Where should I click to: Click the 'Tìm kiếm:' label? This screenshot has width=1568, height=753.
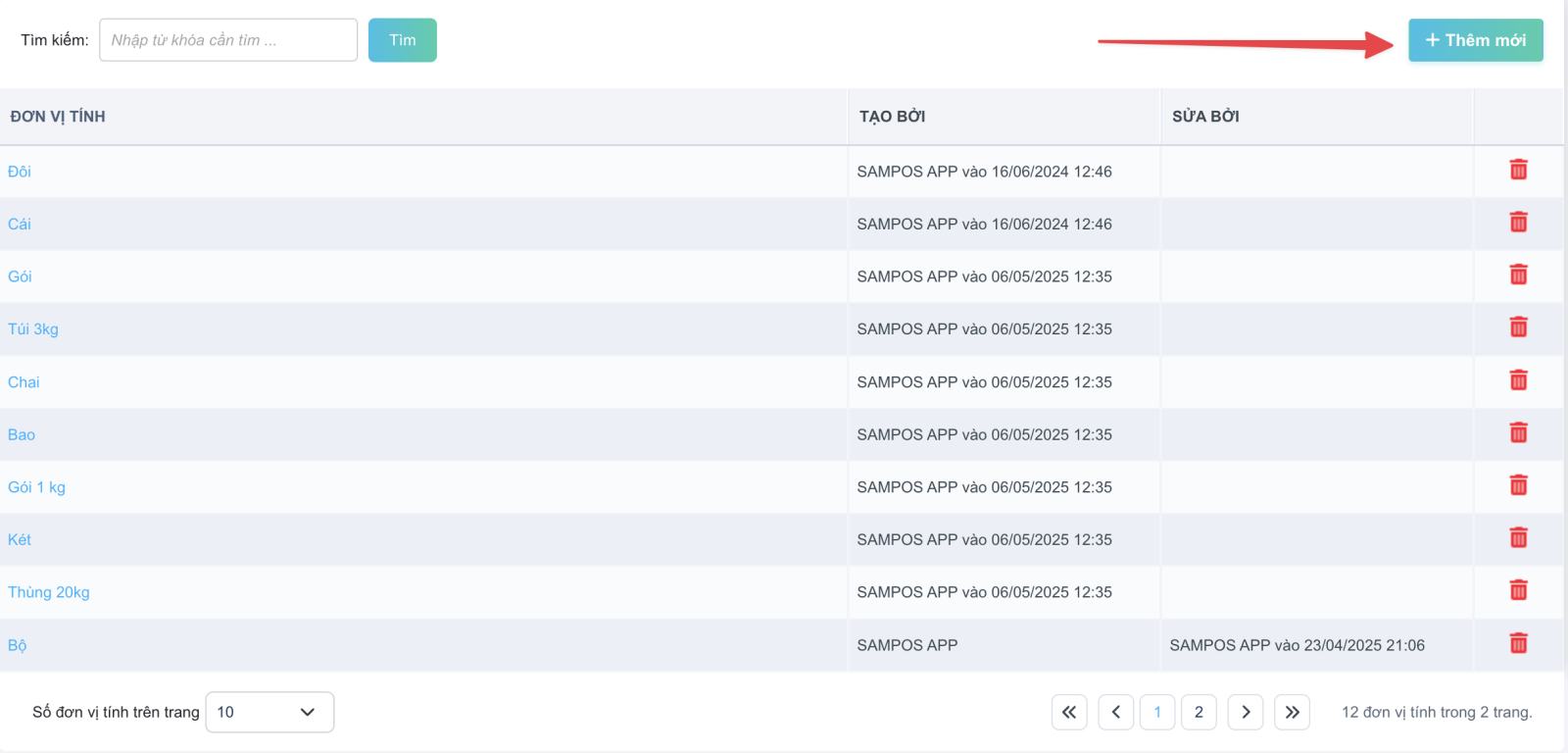coord(55,40)
